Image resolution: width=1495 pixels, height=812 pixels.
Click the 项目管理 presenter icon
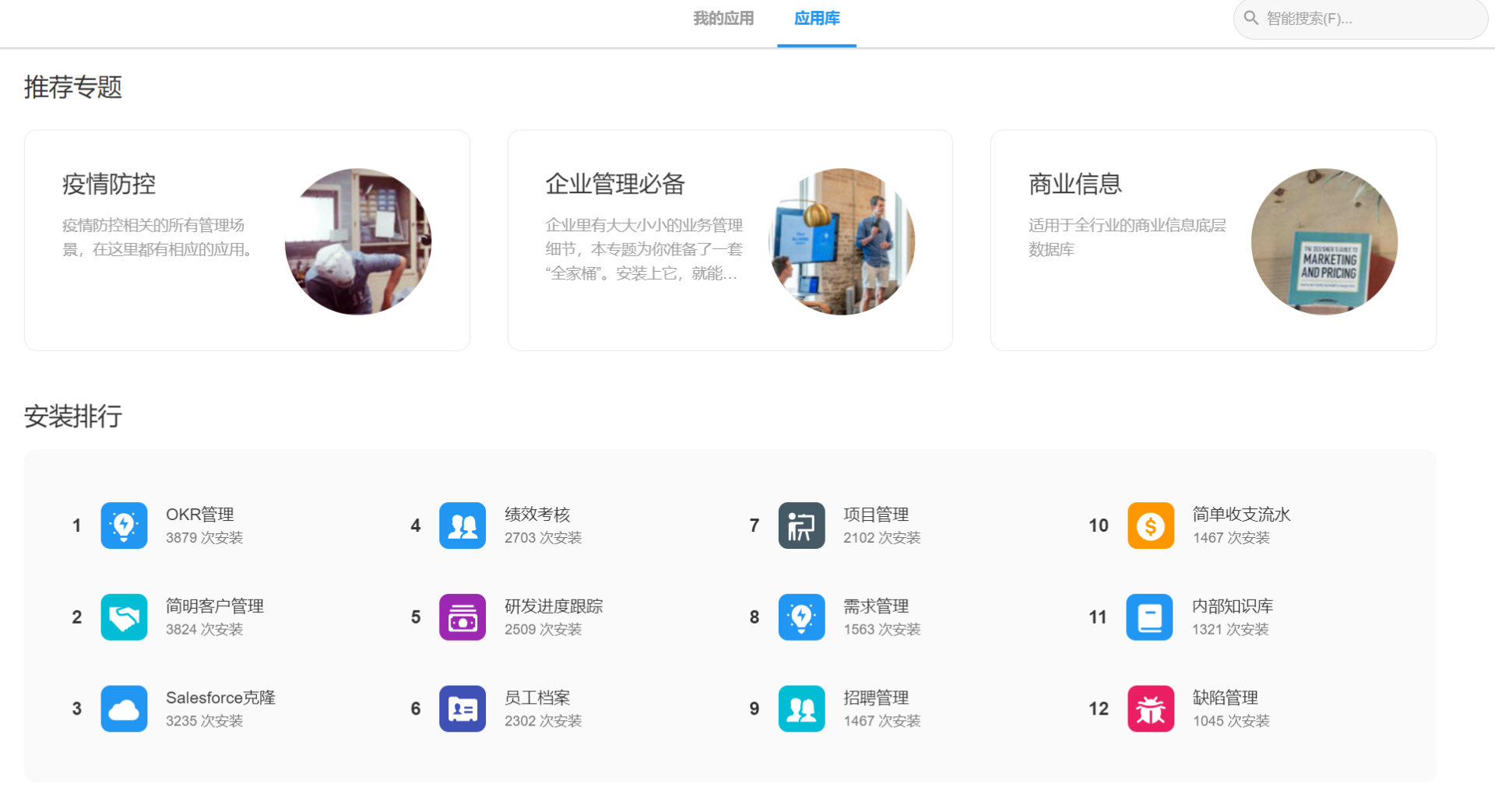tap(801, 526)
